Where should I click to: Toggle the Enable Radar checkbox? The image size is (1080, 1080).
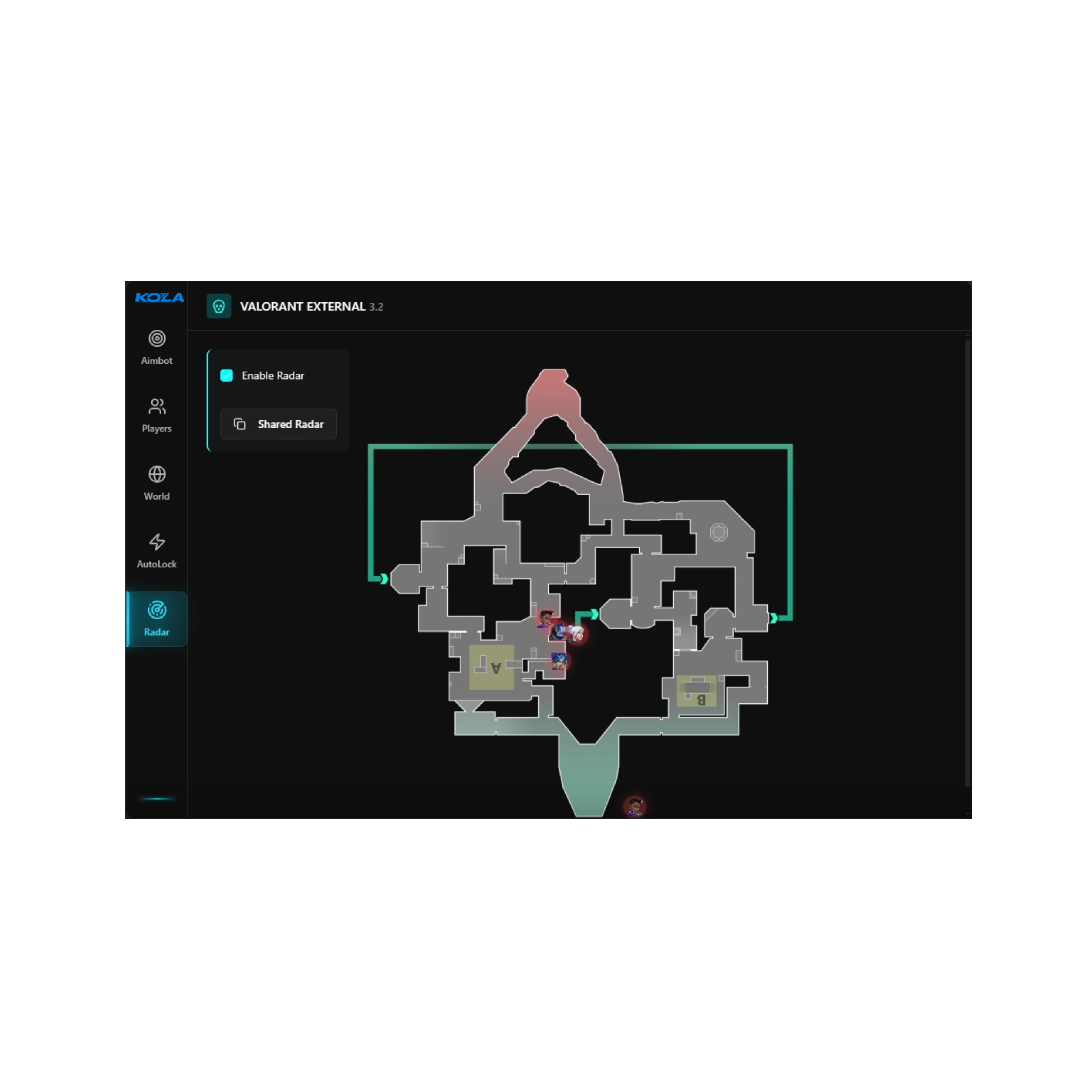pos(227,376)
